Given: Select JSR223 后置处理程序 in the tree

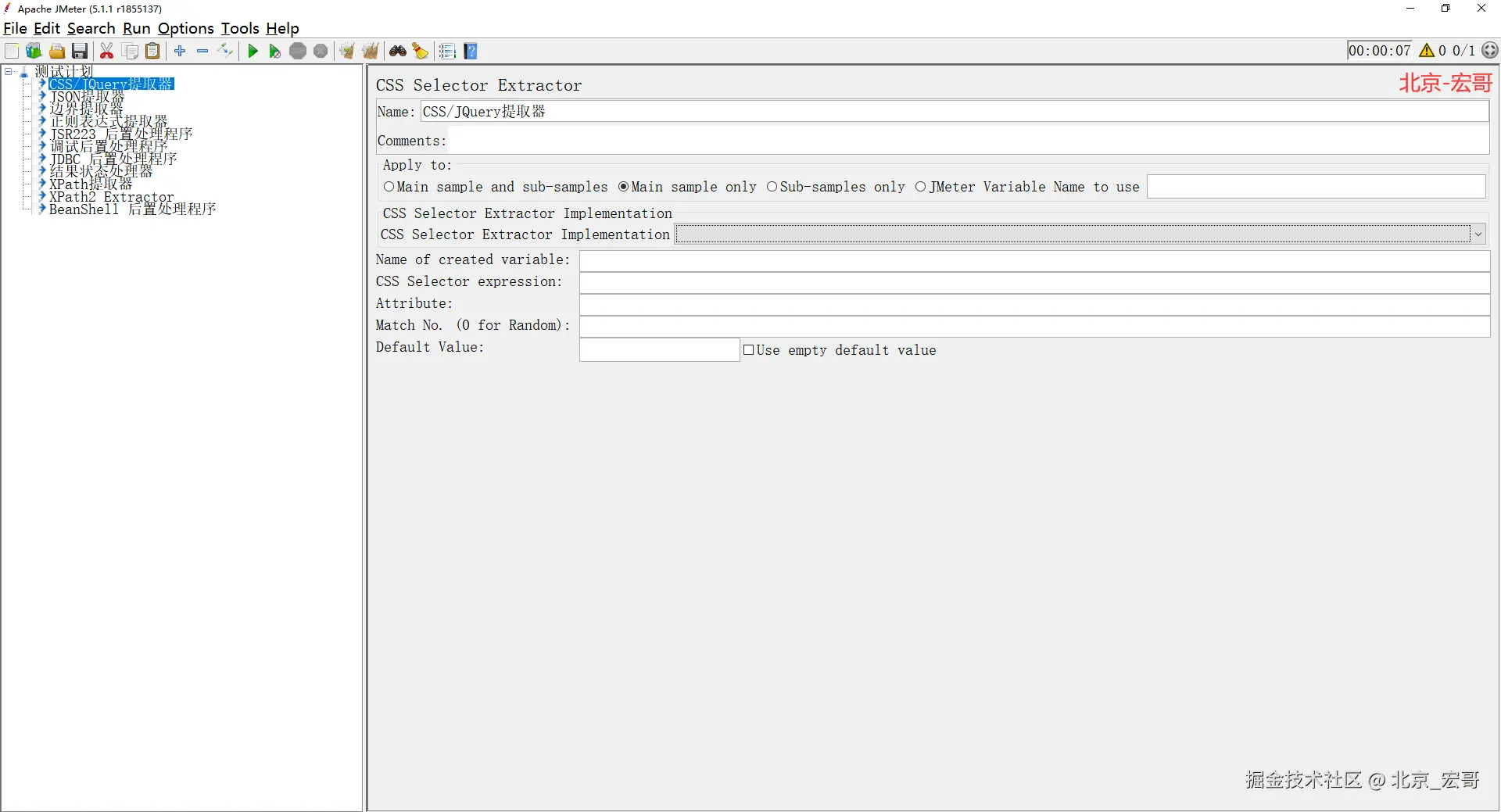Looking at the screenshot, I should coord(121,134).
